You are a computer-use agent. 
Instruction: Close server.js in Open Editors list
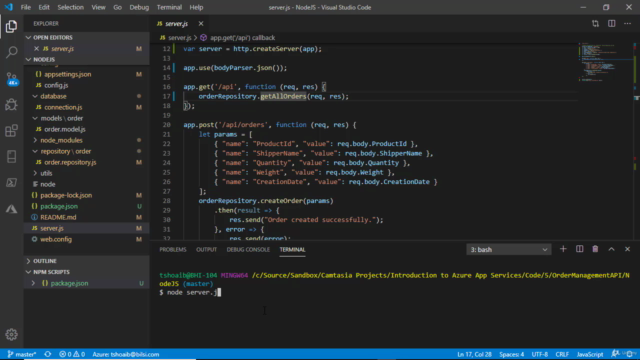36,49
